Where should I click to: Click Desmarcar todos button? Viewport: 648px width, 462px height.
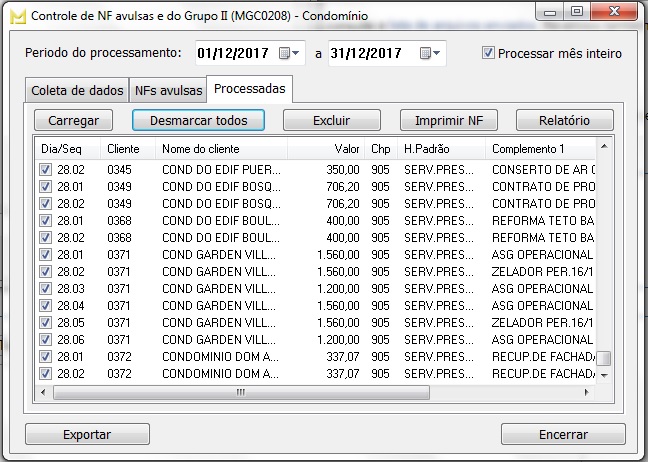197,120
